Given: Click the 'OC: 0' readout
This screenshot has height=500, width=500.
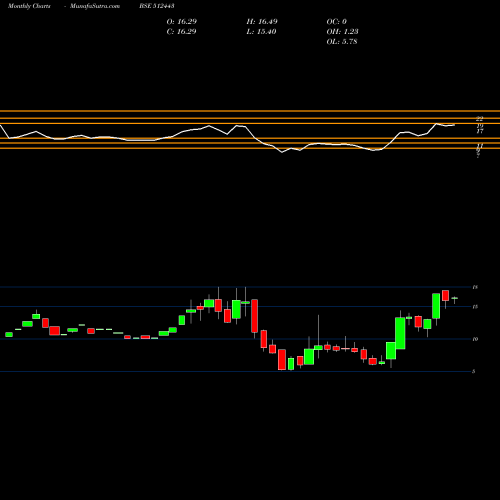Looking at the screenshot, I should 337,22.
